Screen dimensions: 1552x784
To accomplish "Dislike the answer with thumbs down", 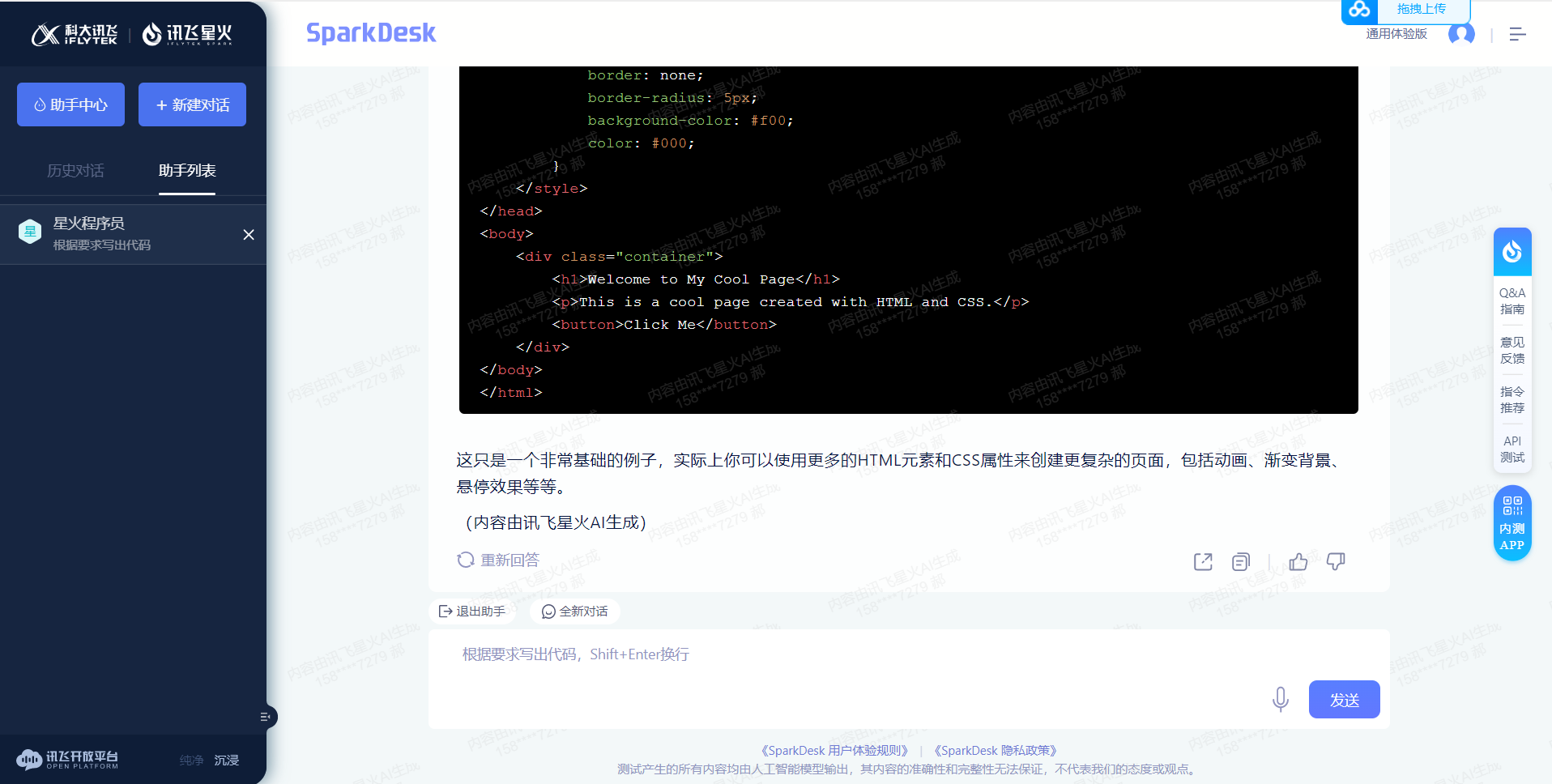I will (x=1336, y=561).
